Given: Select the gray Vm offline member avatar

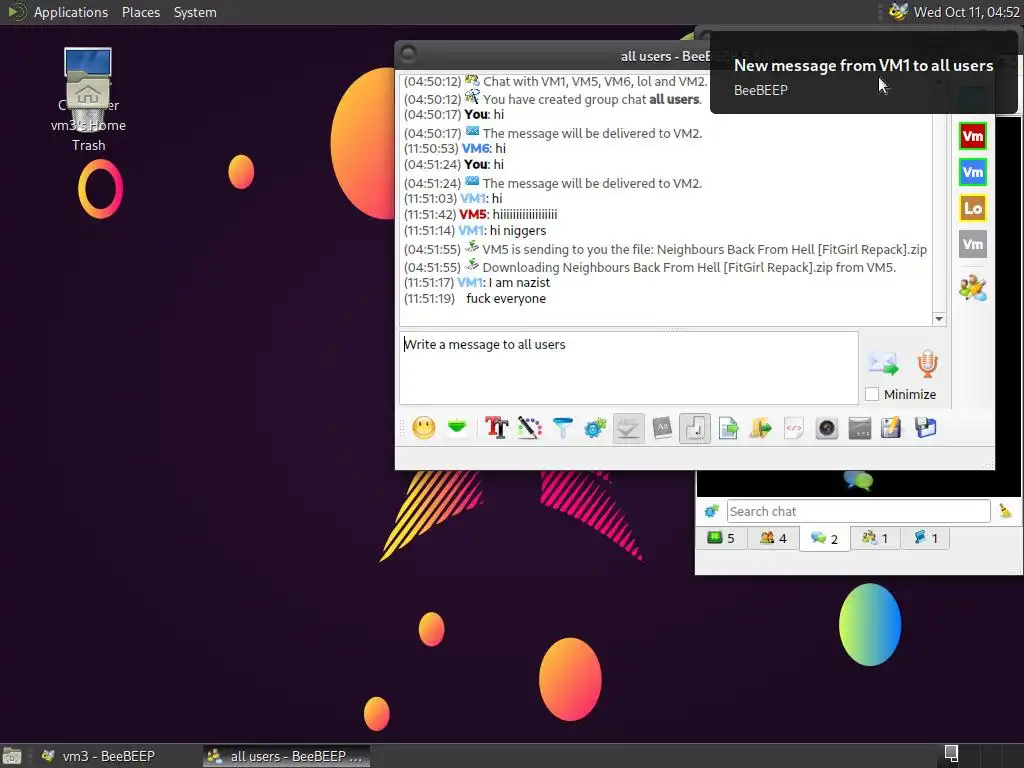Looking at the screenshot, I should [x=972, y=244].
